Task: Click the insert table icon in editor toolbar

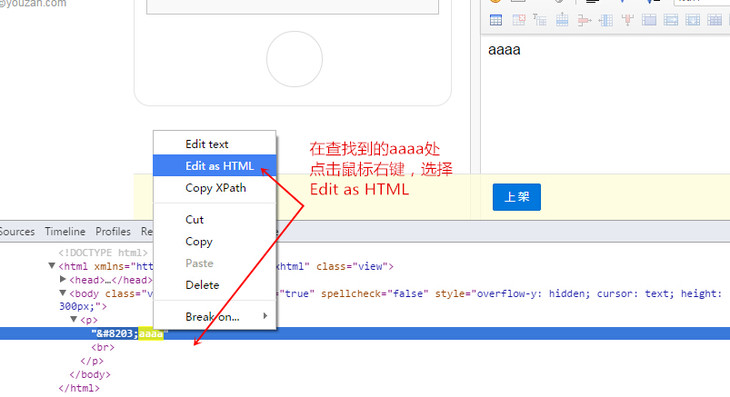Action: pos(496,20)
